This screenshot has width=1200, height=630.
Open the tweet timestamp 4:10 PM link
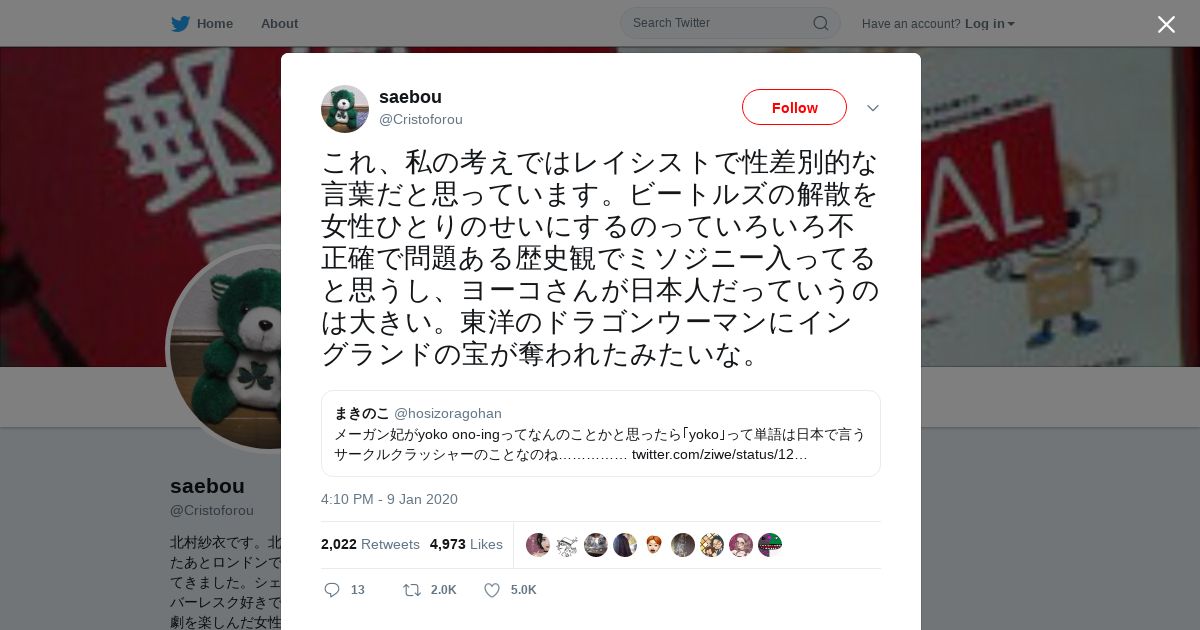(389, 499)
